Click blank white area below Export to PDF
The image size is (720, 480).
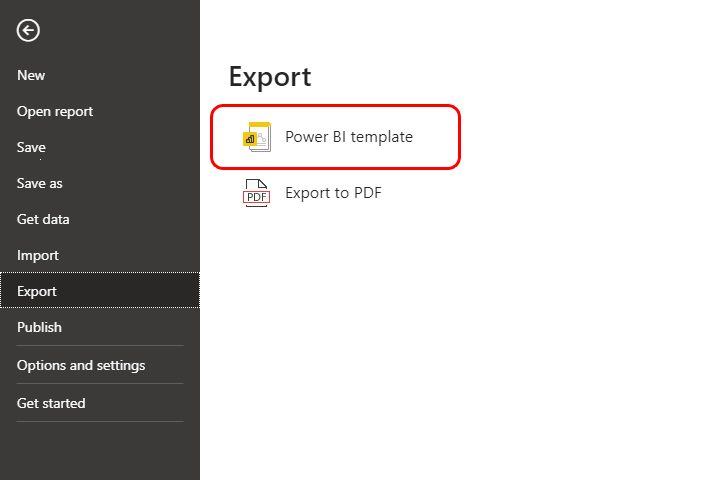(459, 344)
